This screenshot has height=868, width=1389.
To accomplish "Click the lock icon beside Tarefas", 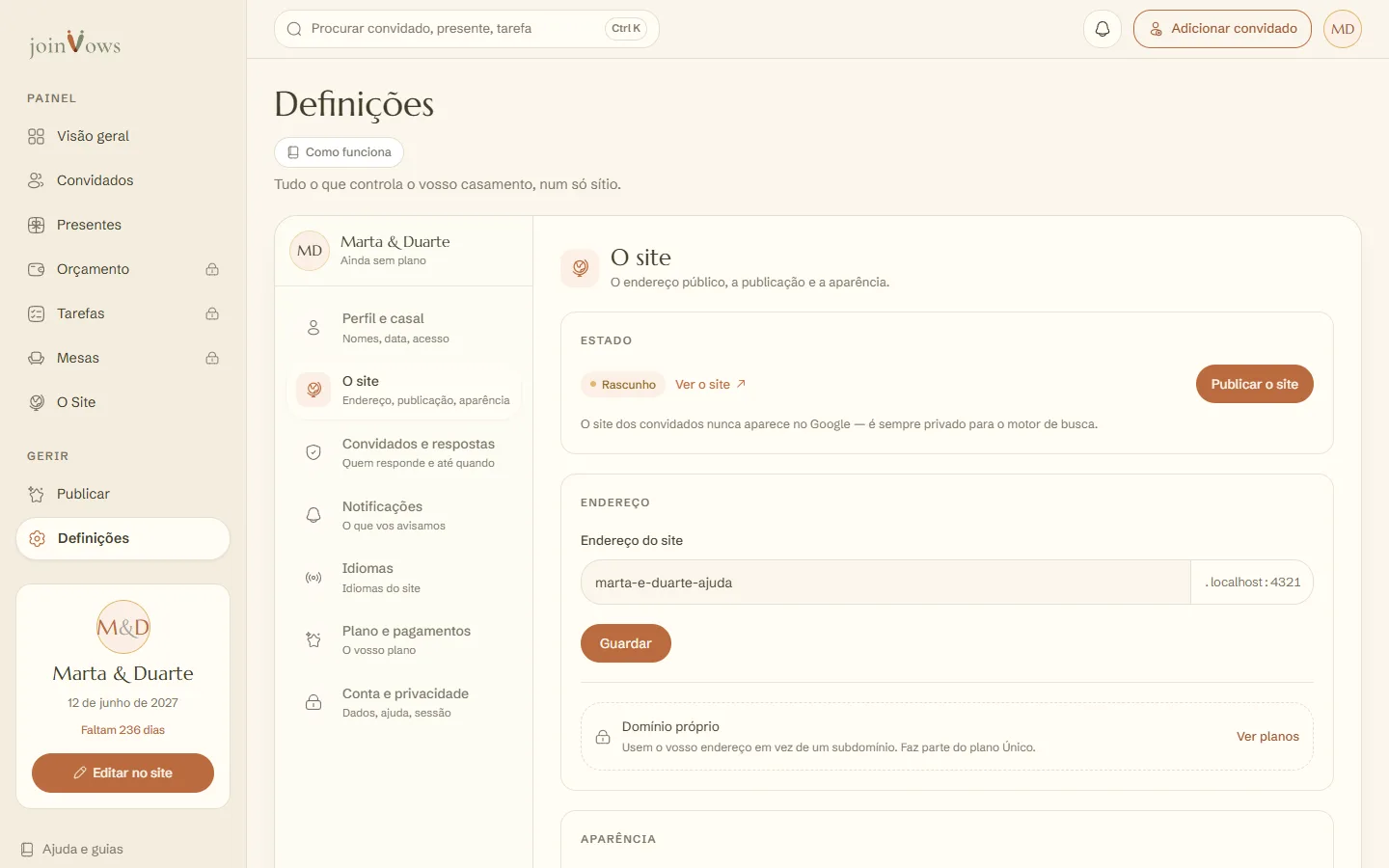I will point(212,313).
